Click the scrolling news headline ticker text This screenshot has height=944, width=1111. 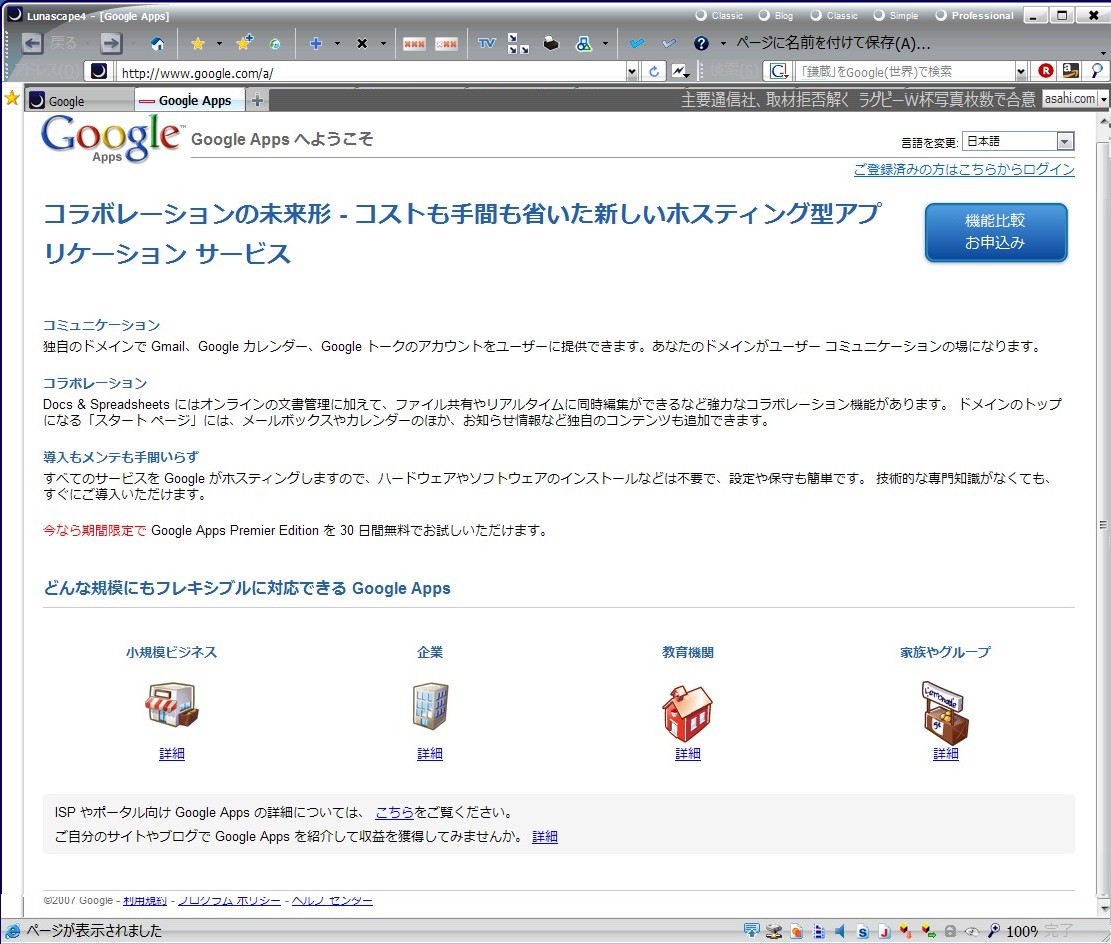[858, 99]
